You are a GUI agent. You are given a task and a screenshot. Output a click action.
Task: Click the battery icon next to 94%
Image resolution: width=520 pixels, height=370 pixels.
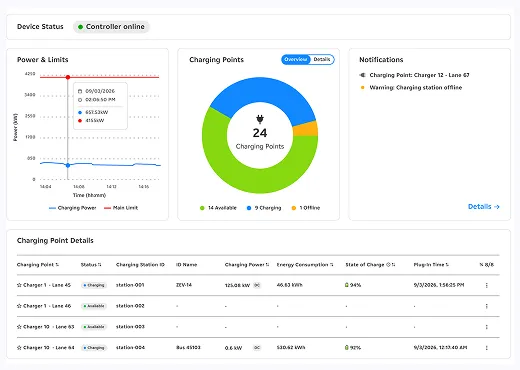point(347,285)
